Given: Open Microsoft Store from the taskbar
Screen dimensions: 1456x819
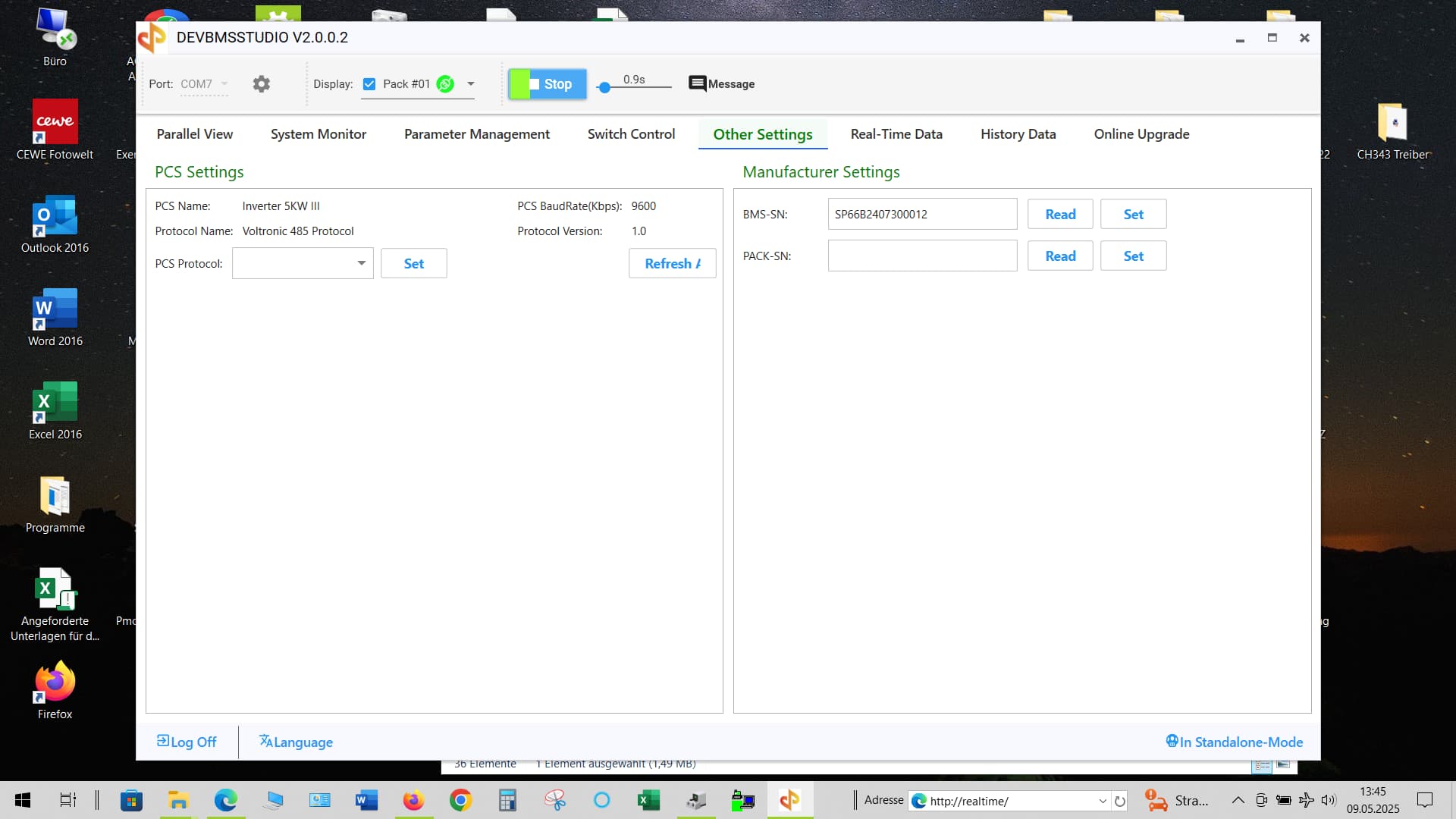Looking at the screenshot, I should tap(131, 800).
